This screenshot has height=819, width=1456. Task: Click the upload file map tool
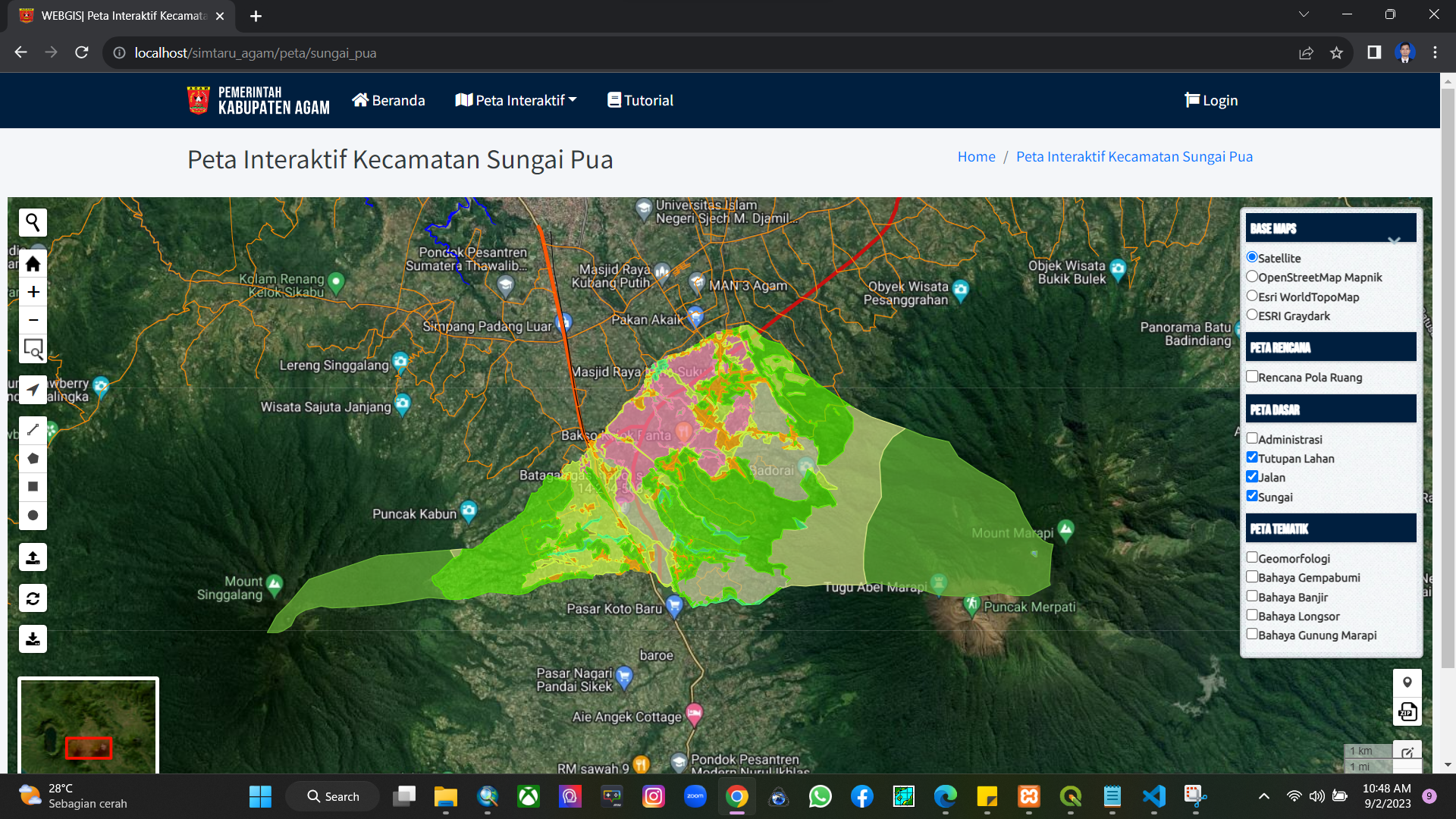pos(33,557)
